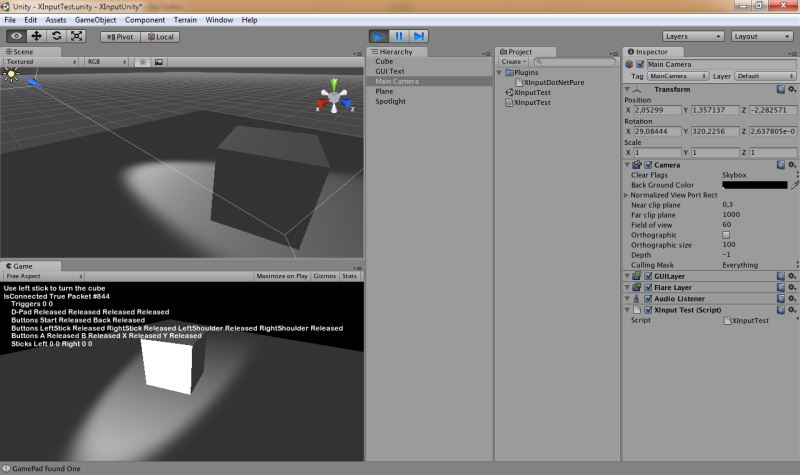
Task: Toggle the Stats overlay button
Action: tap(349, 276)
